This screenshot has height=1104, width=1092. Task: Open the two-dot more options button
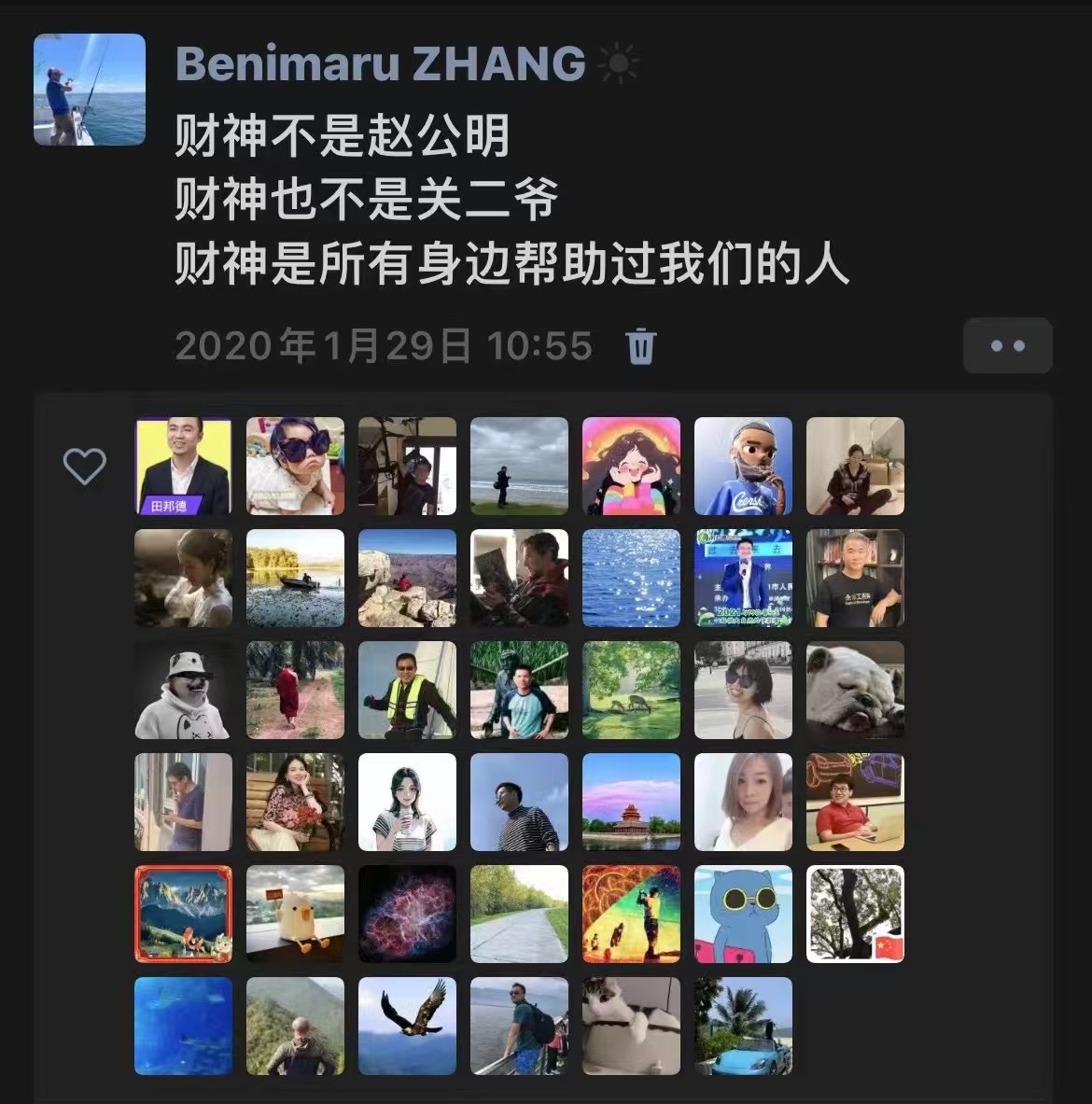[1007, 345]
